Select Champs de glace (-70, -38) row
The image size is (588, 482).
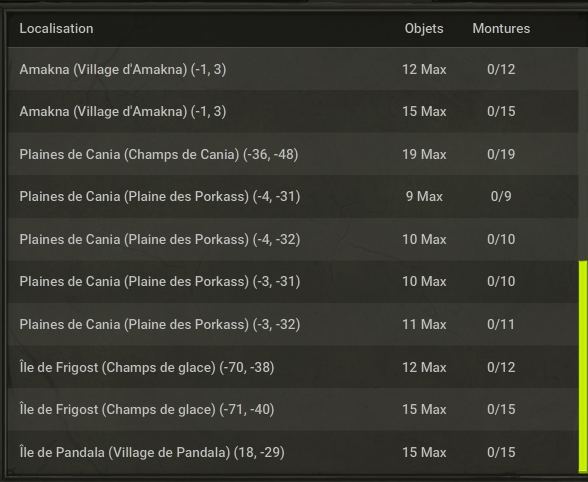click(292, 367)
